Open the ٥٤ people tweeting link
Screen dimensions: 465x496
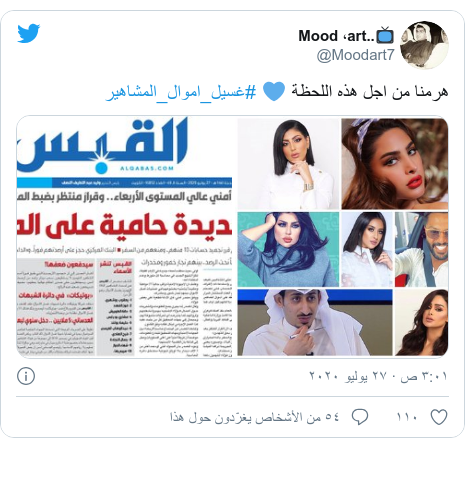(254, 417)
